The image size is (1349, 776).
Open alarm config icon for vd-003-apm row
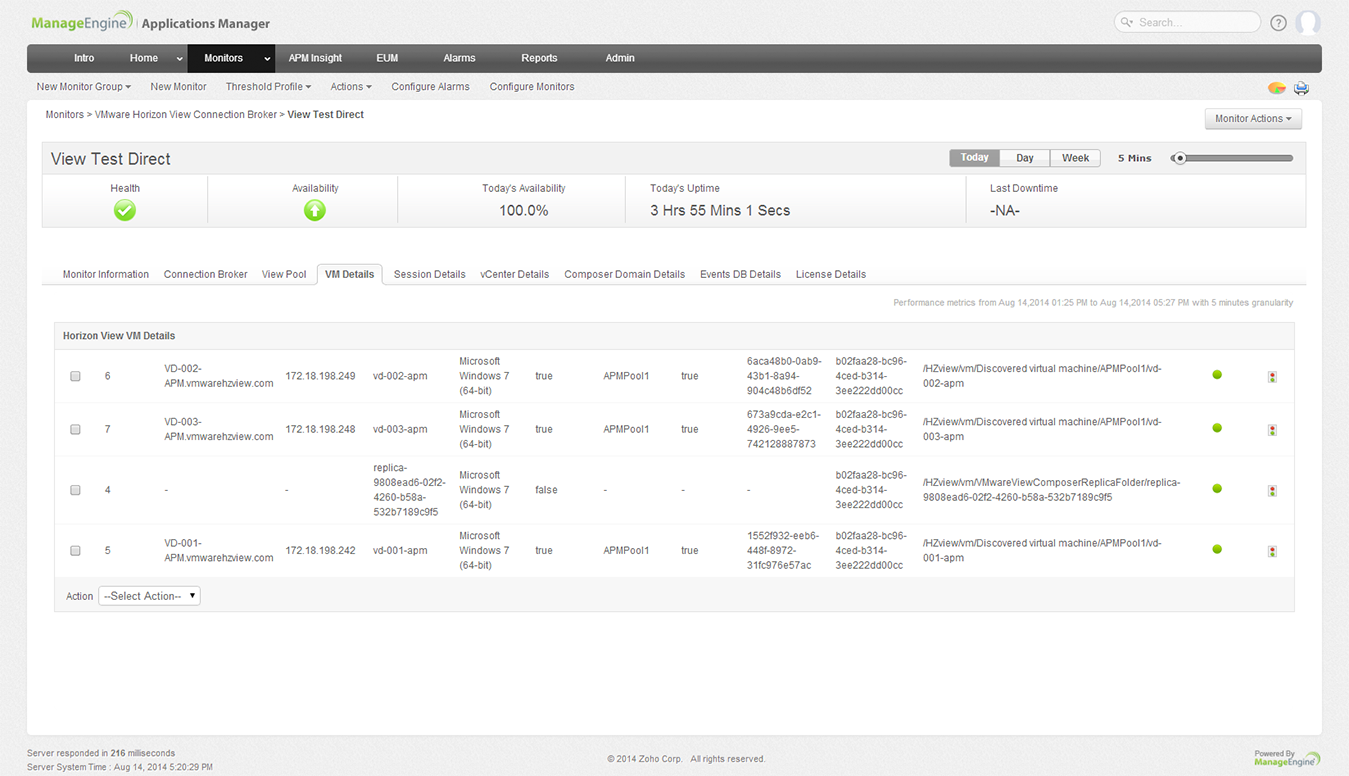[1272, 430]
